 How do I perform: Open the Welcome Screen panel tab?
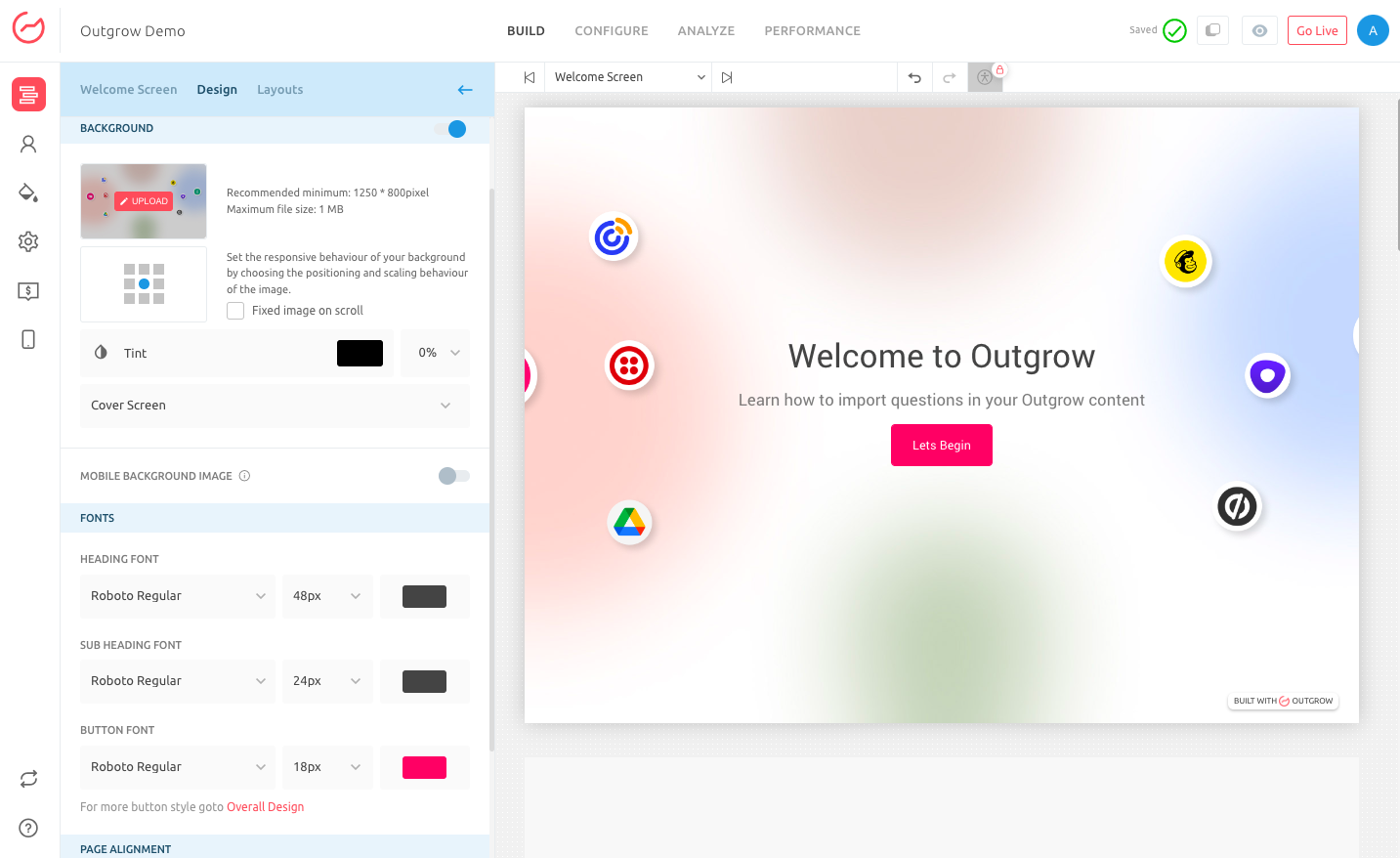tap(129, 90)
